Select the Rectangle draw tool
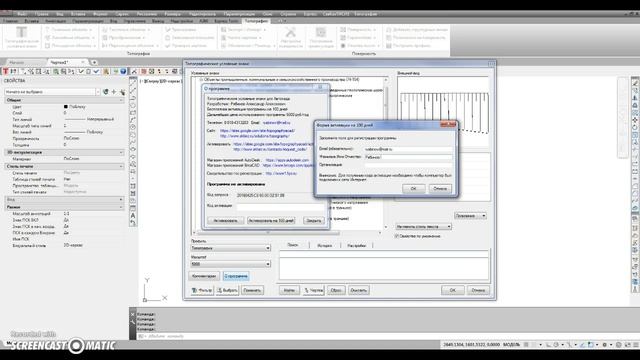The image size is (640, 360). tap(133, 113)
